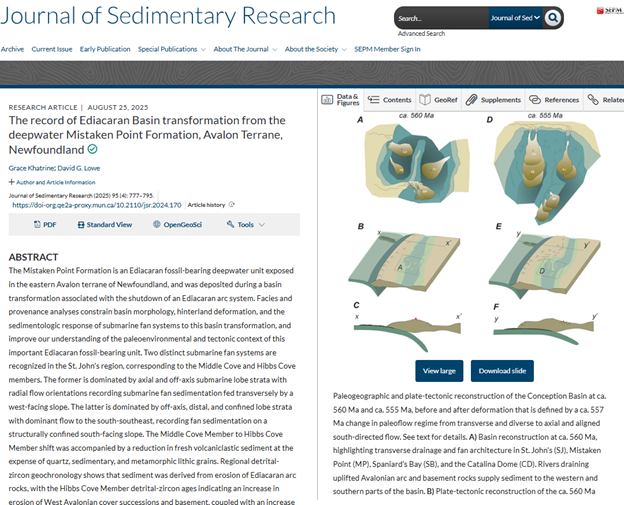Select the Data & Figures tab

(x=341, y=100)
